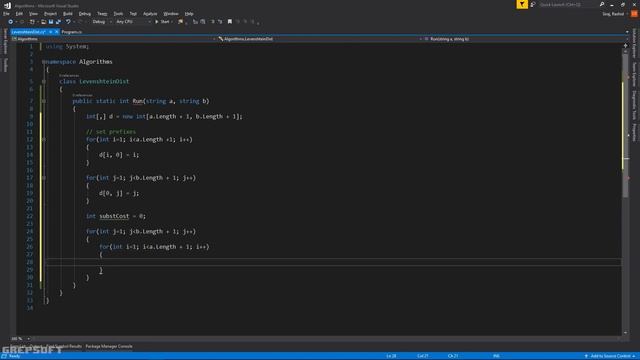640x360 pixels.
Task: Open the View menu
Action: [33, 13]
